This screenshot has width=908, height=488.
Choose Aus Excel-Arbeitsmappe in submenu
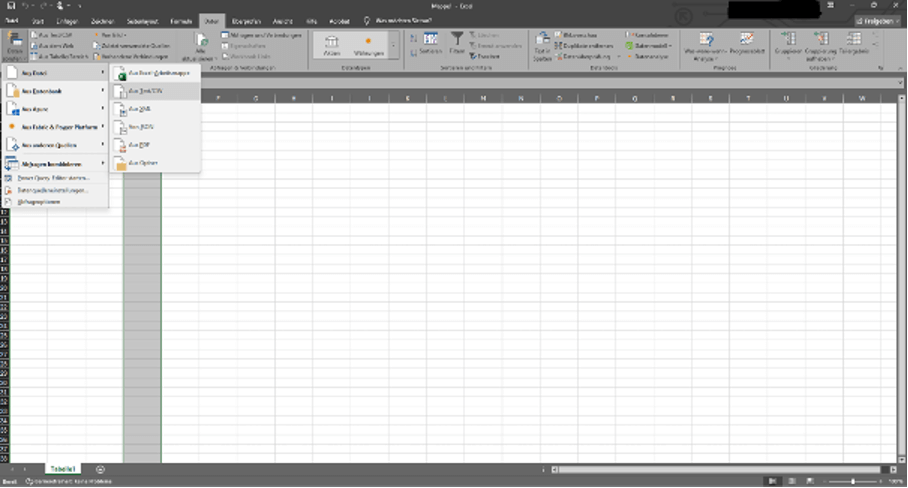click(x=155, y=74)
